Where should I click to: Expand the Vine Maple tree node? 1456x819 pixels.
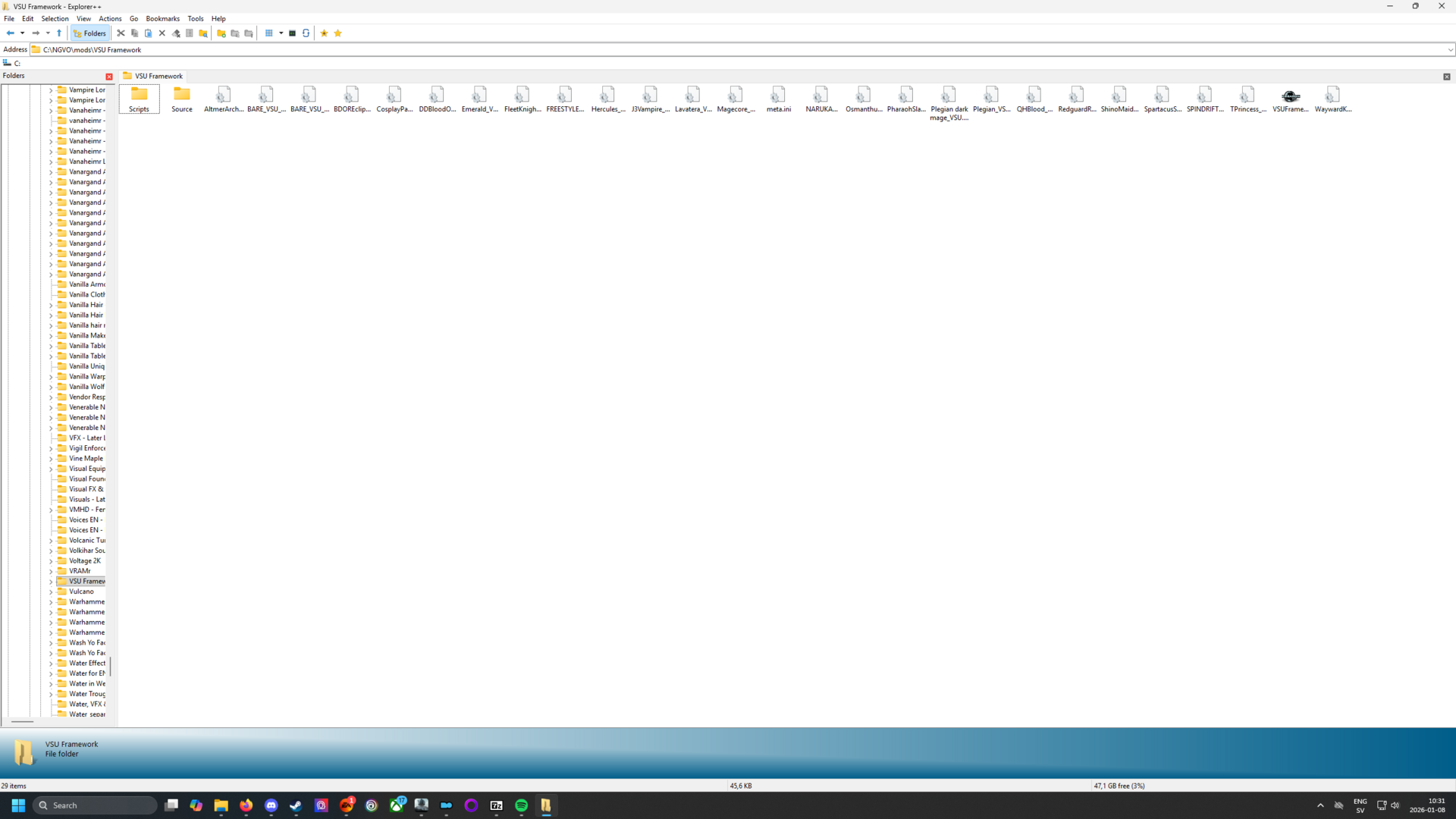click(51, 459)
